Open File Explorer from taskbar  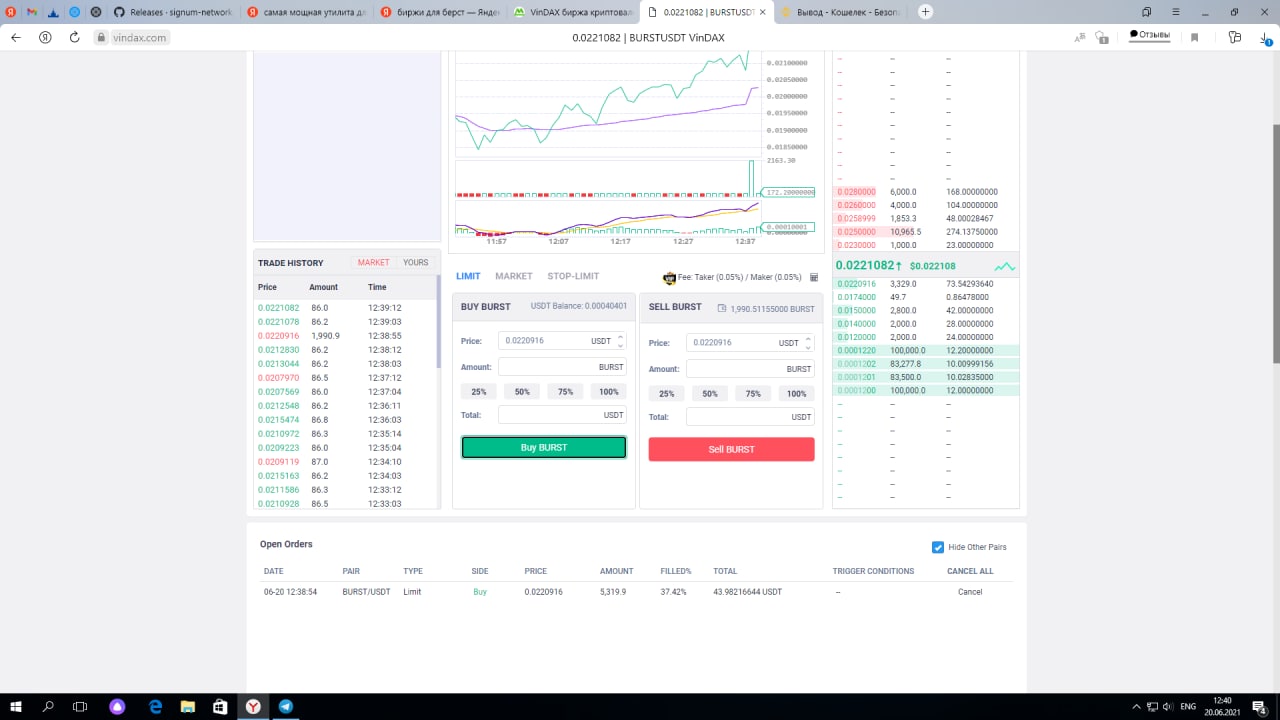[x=187, y=706]
